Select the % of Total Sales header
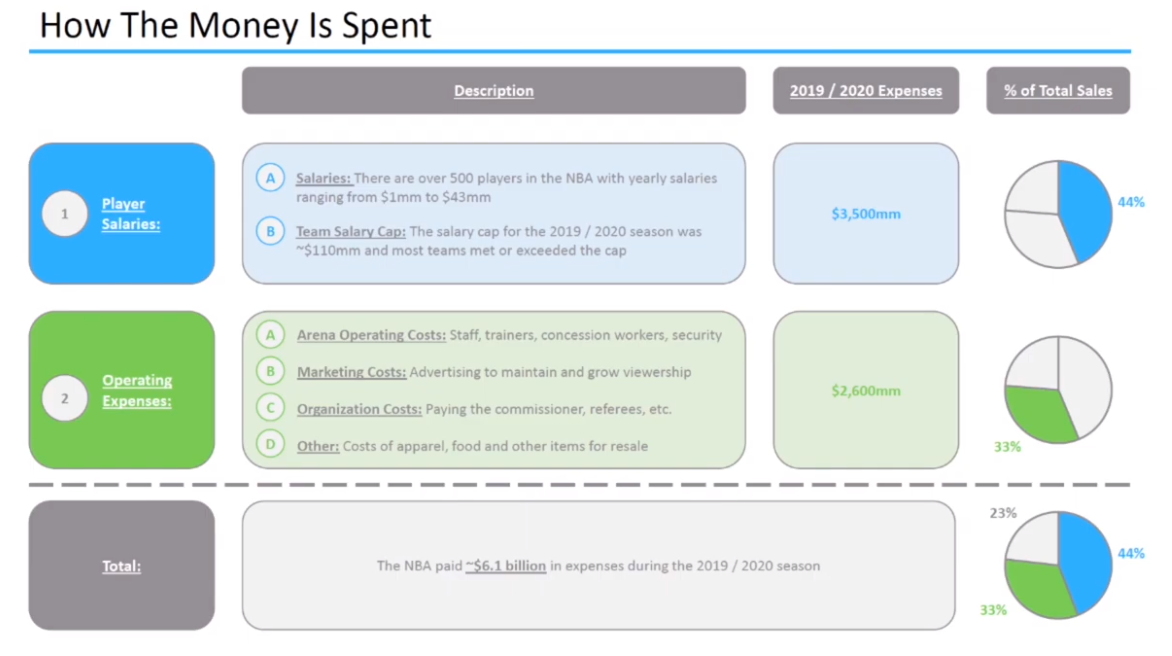This screenshot has height=656, width=1172. (1058, 91)
